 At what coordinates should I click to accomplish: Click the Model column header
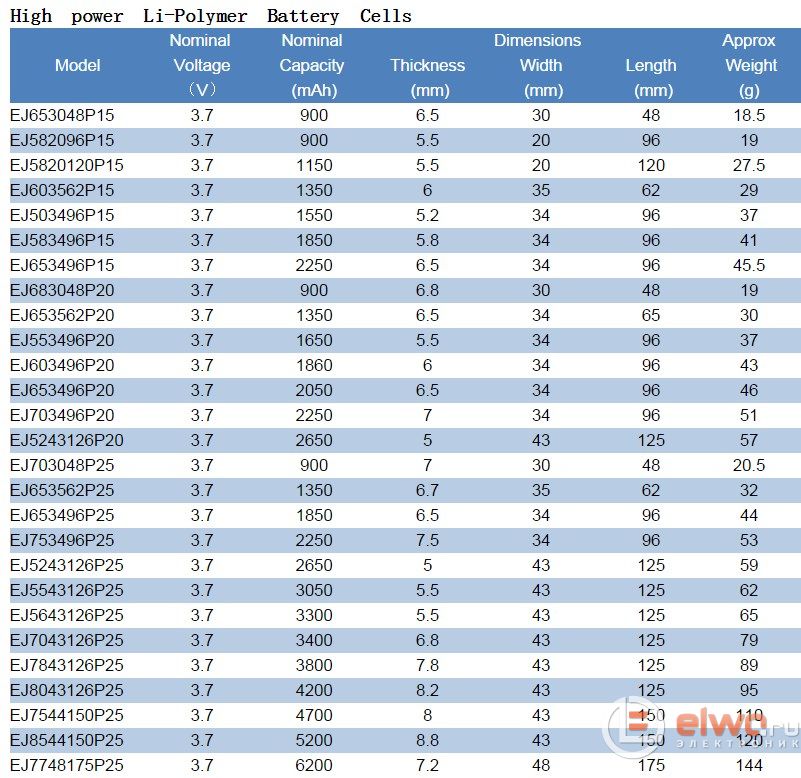click(x=78, y=66)
